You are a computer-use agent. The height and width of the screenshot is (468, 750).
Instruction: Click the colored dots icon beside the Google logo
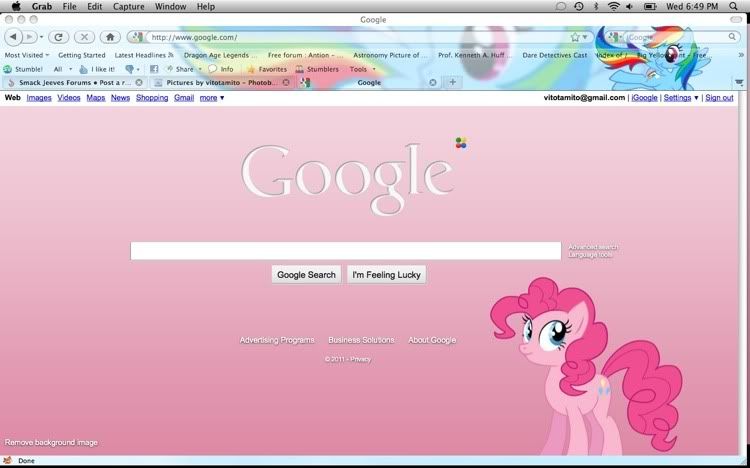pos(461,143)
